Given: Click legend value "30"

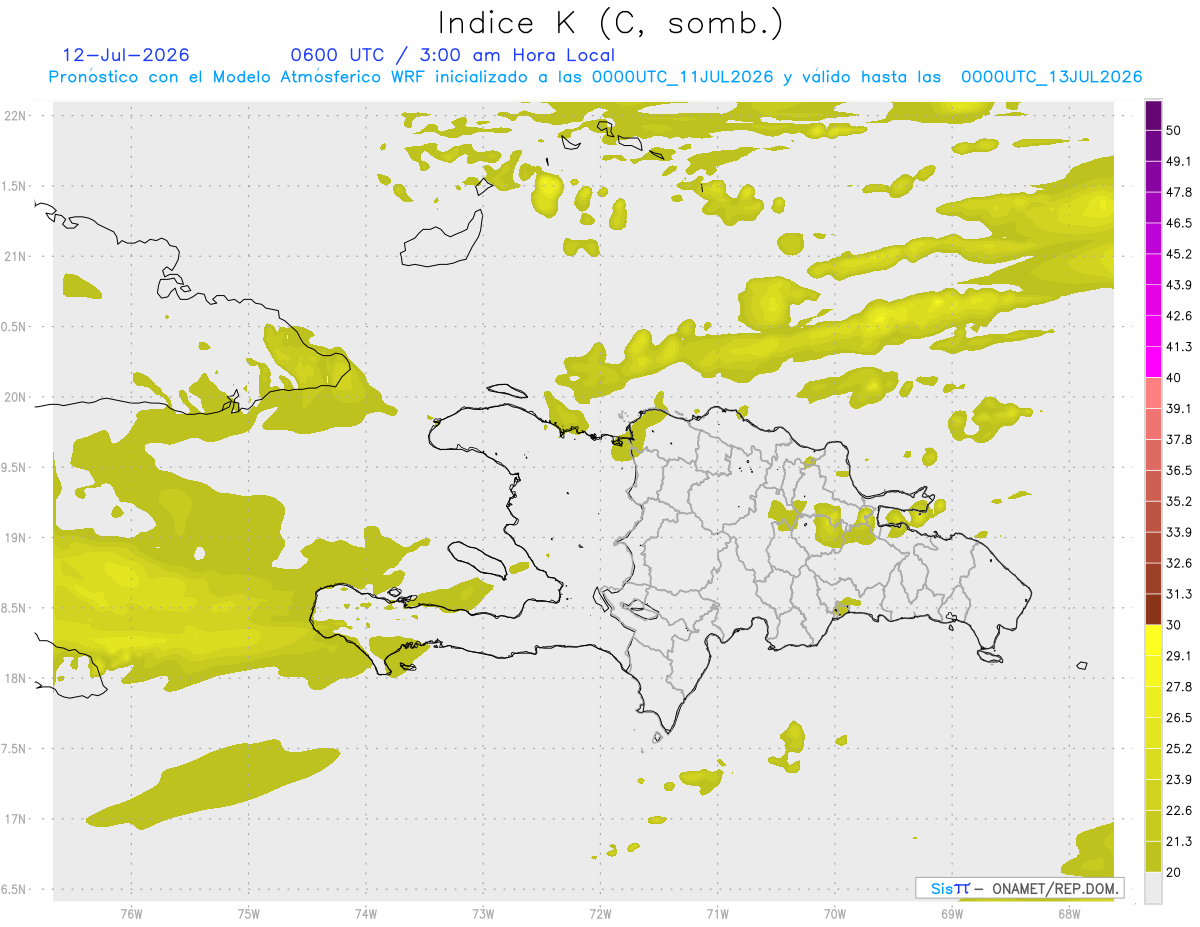Looking at the screenshot, I should 1175,625.
